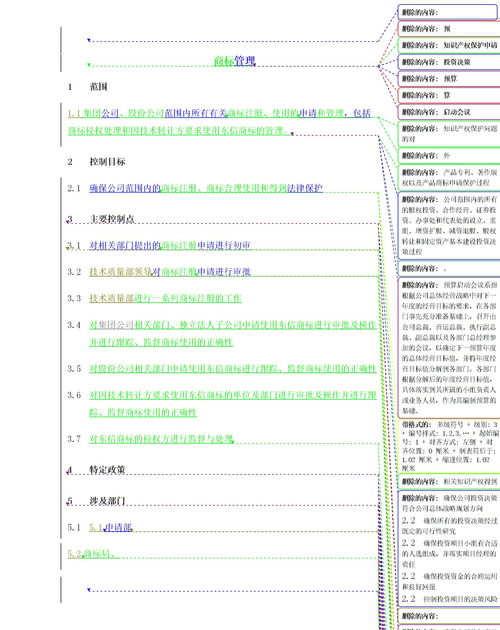Open deletion balloon reading 预
Viewport: 500px width, 630px height.
point(449,29)
